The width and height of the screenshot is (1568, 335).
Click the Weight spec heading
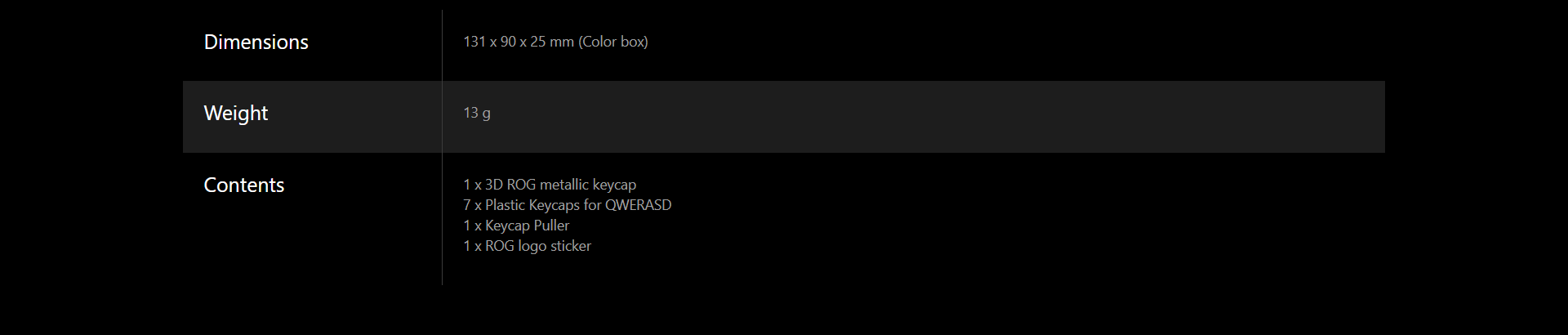[x=235, y=114]
